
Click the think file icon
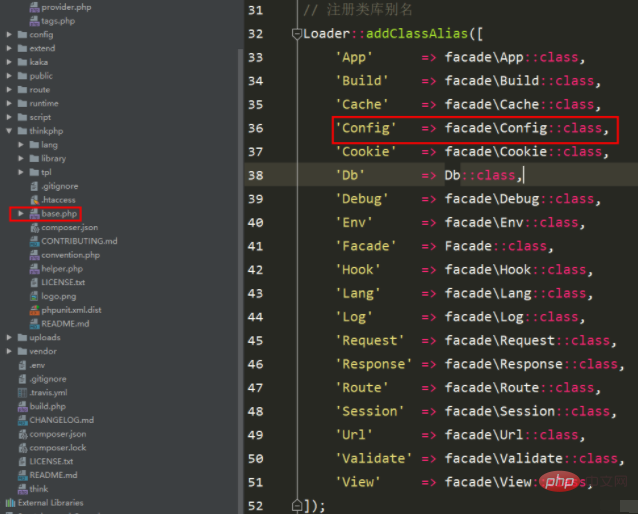click(23, 489)
